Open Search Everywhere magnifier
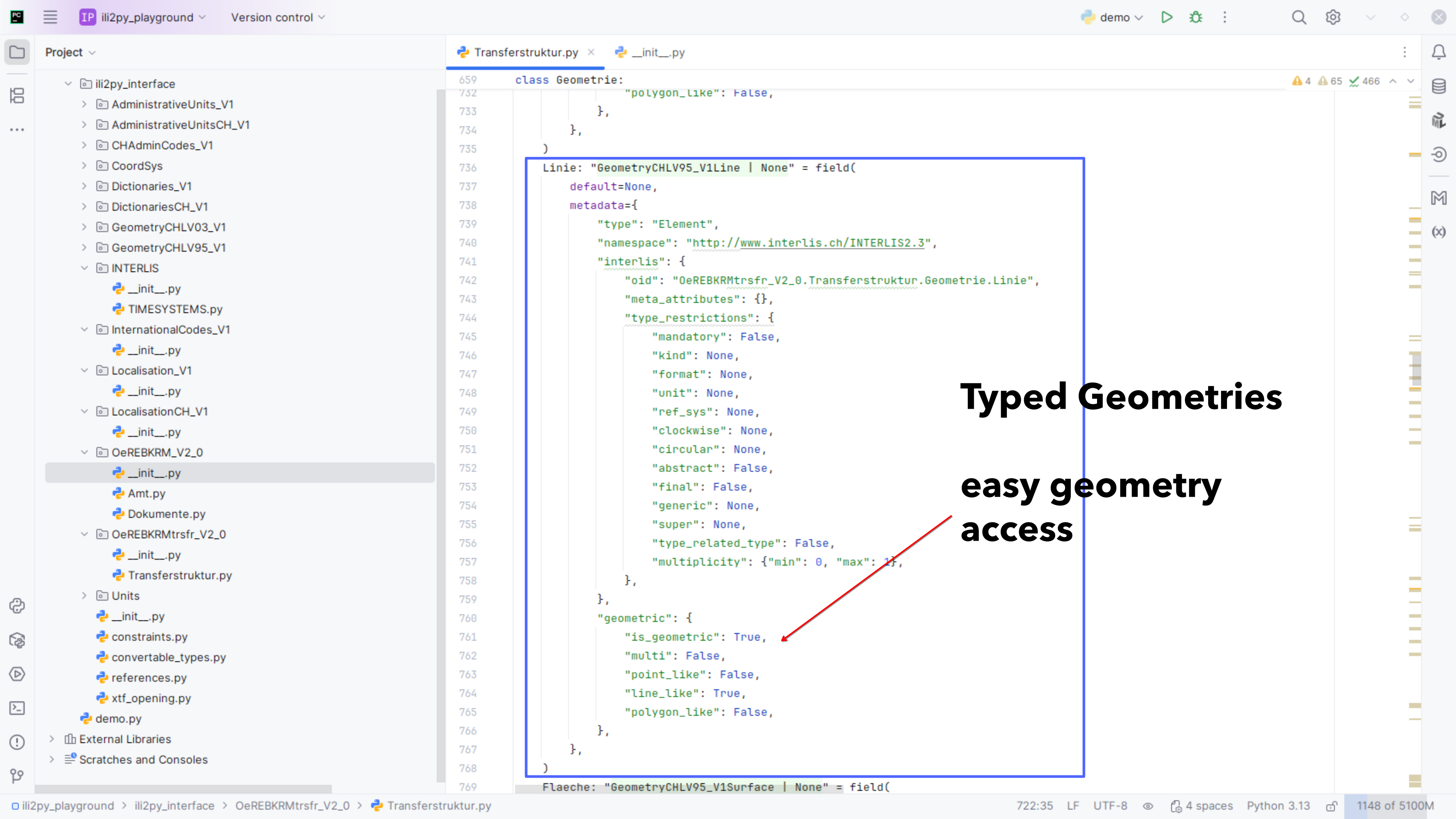This screenshot has width=1456, height=819. pos(1299,17)
